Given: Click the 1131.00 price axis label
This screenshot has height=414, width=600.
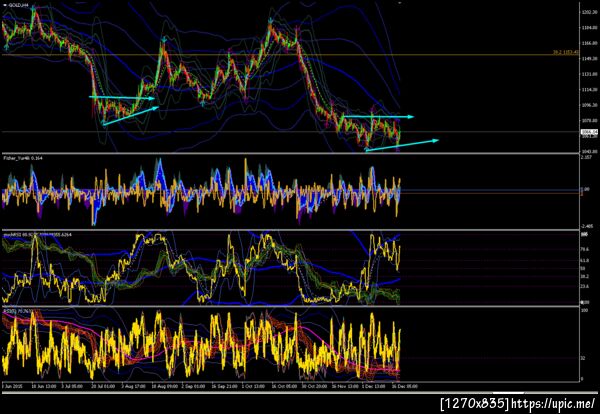Looking at the screenshot, I should [589, 74].
